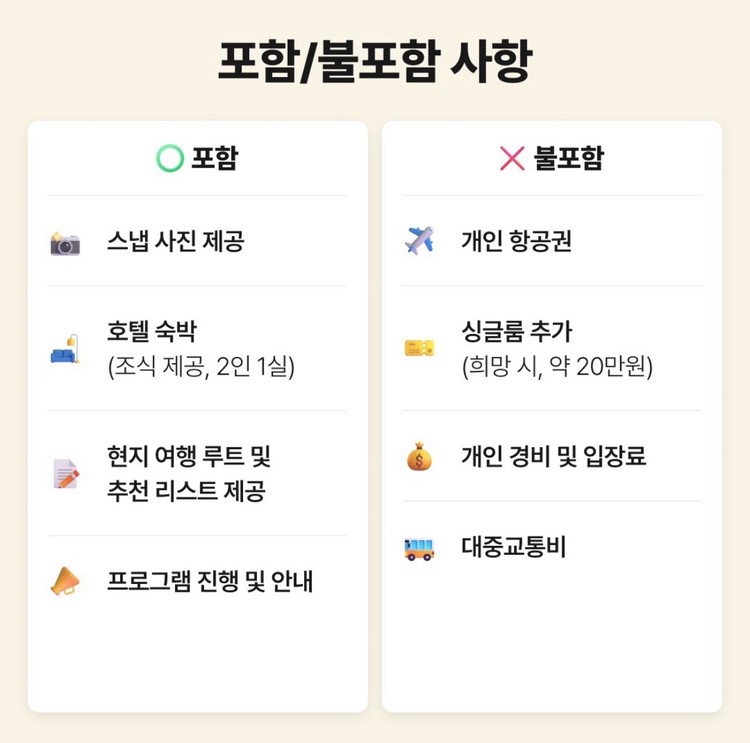Click the red X icon next to 불포함
750x743 pixels.
(512, 158)
